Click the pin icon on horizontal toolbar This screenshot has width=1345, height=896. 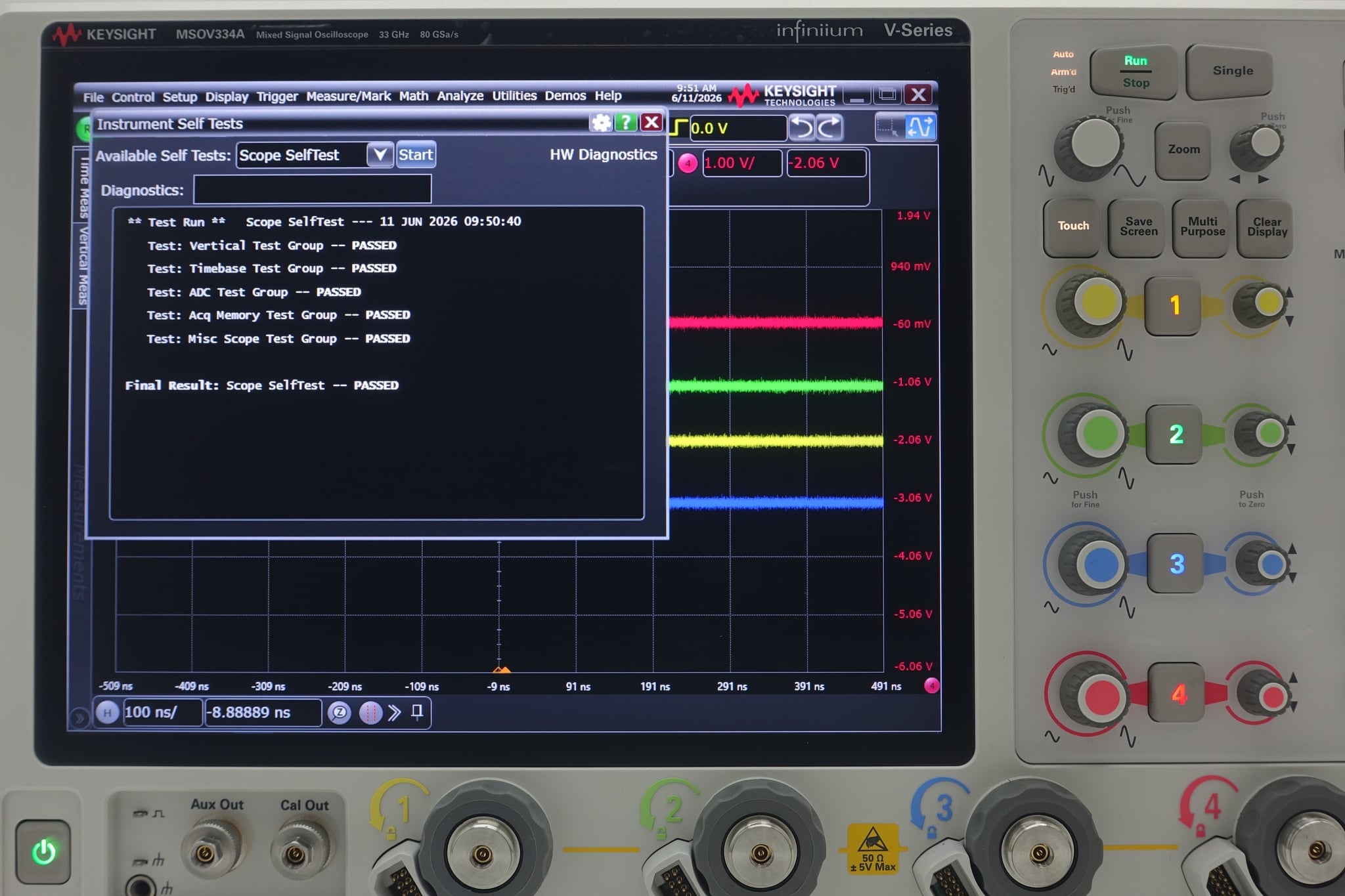417,712
